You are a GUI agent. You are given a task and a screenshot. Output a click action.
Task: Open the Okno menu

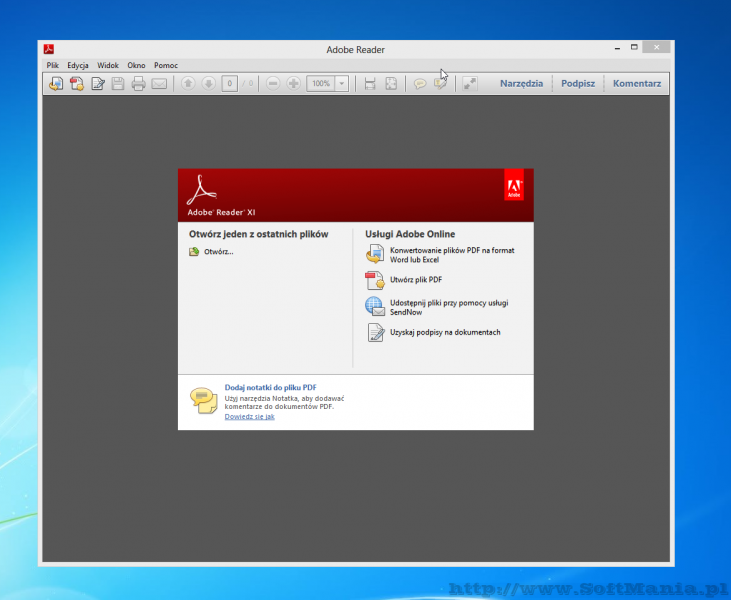click(136, 65)
